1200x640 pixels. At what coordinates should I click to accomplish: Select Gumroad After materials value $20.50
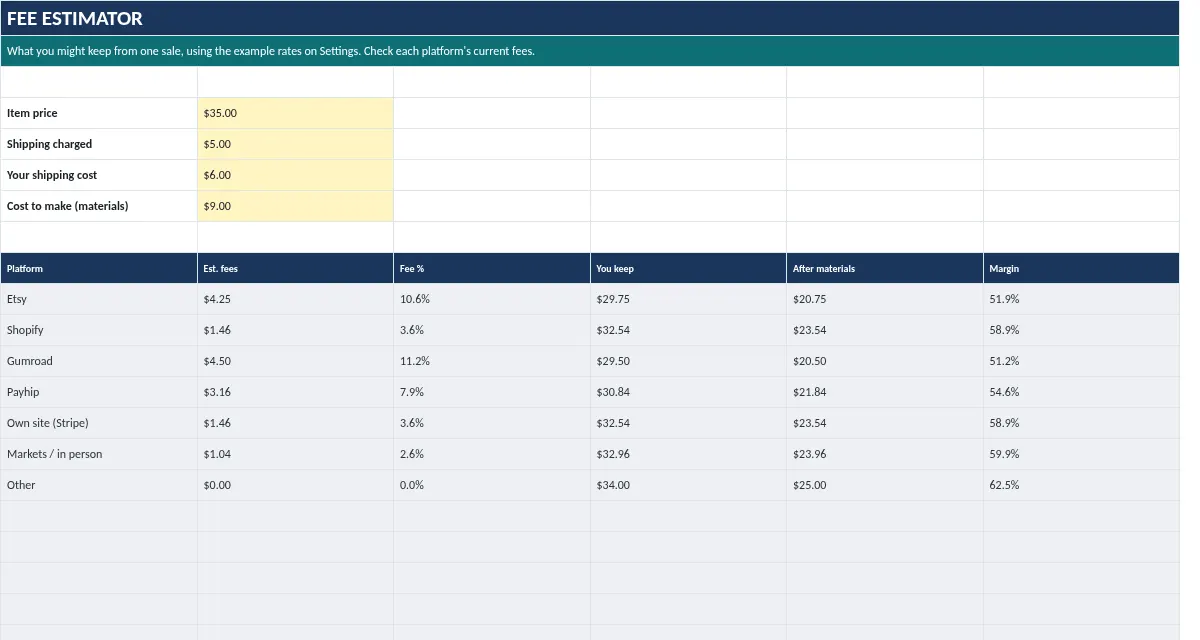[885, 361]
